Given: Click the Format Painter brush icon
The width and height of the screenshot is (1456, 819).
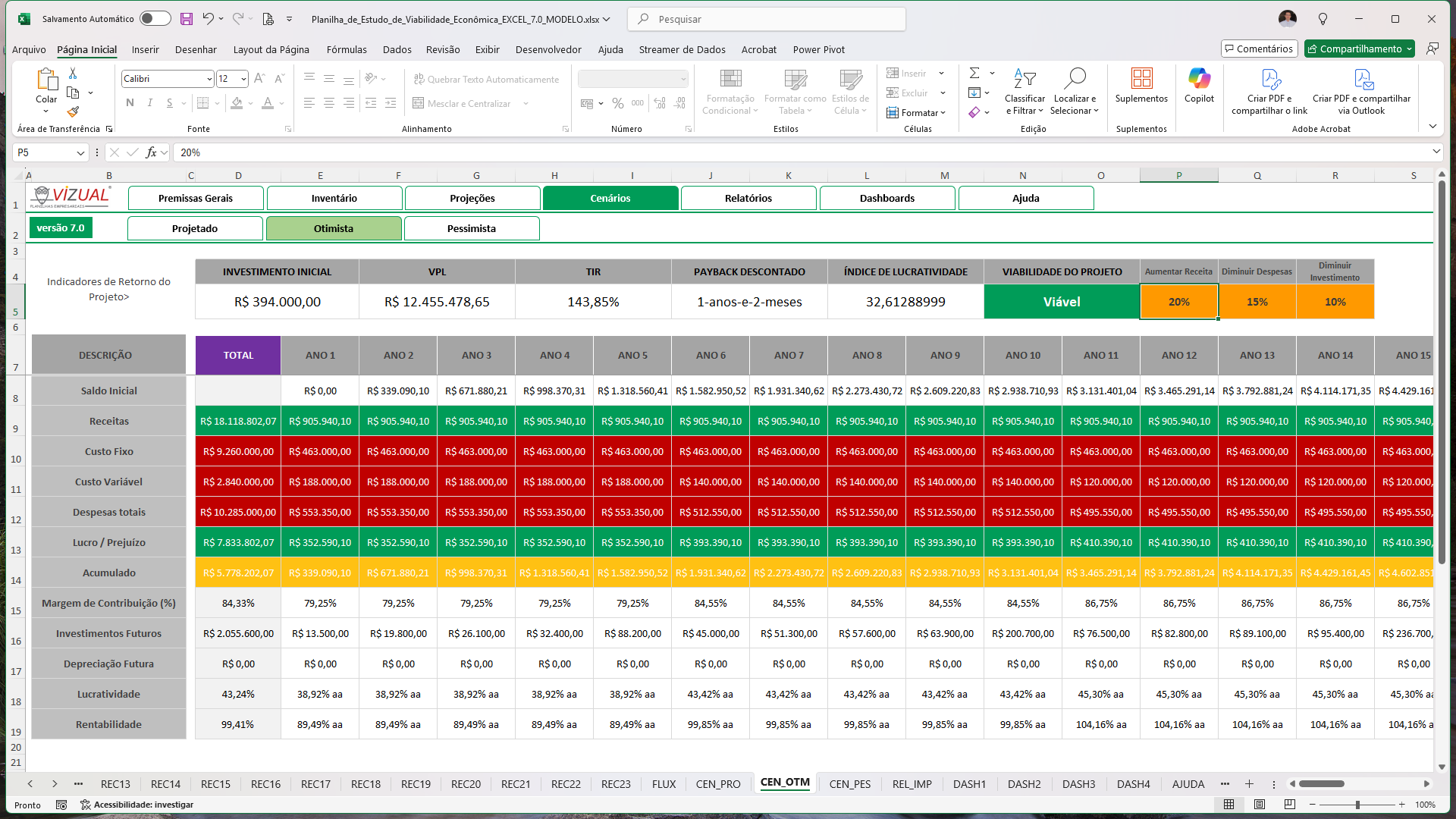Looking at the screenshot, I should [73, 111].
